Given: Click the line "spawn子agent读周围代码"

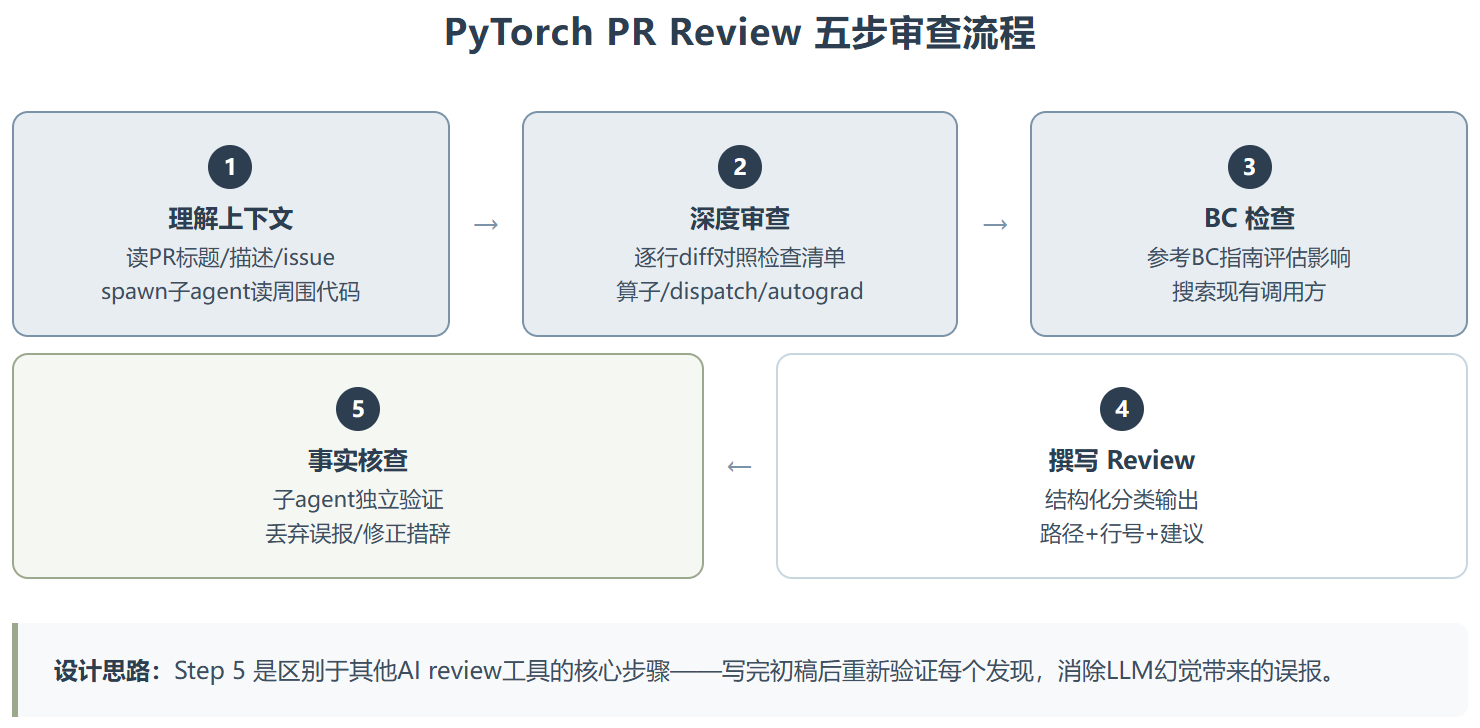Looking at the screenshot, I should coord(230,292).
